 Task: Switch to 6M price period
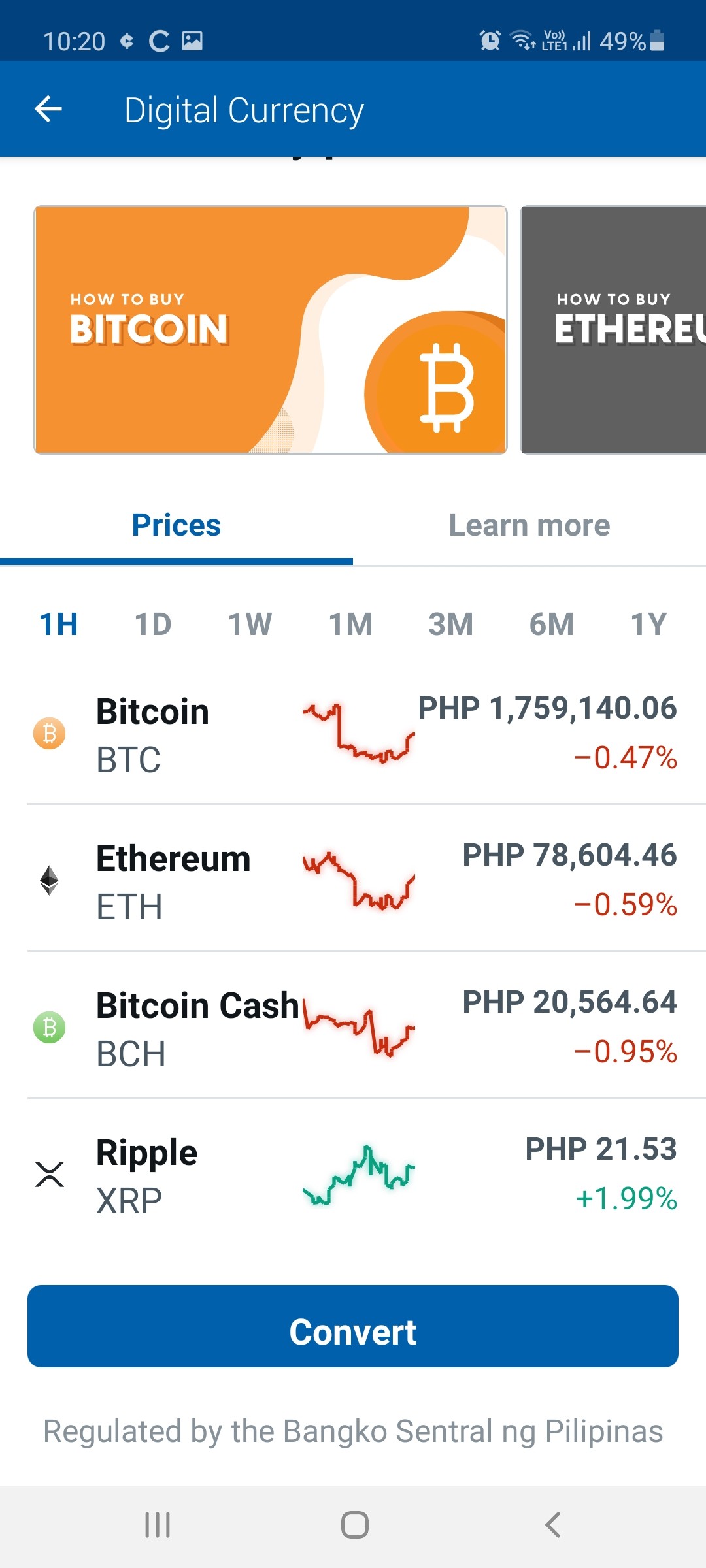(x=552, y=624)
